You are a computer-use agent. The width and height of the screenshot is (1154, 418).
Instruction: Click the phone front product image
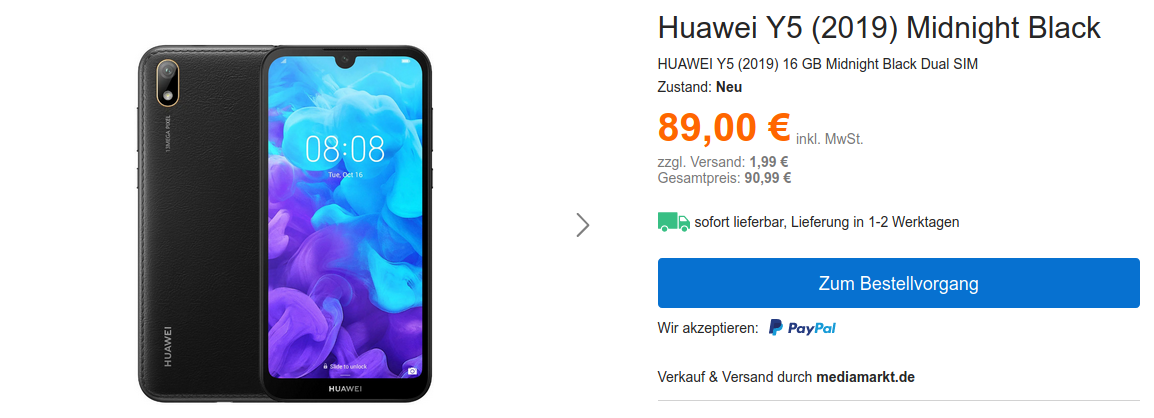(346, 224)
